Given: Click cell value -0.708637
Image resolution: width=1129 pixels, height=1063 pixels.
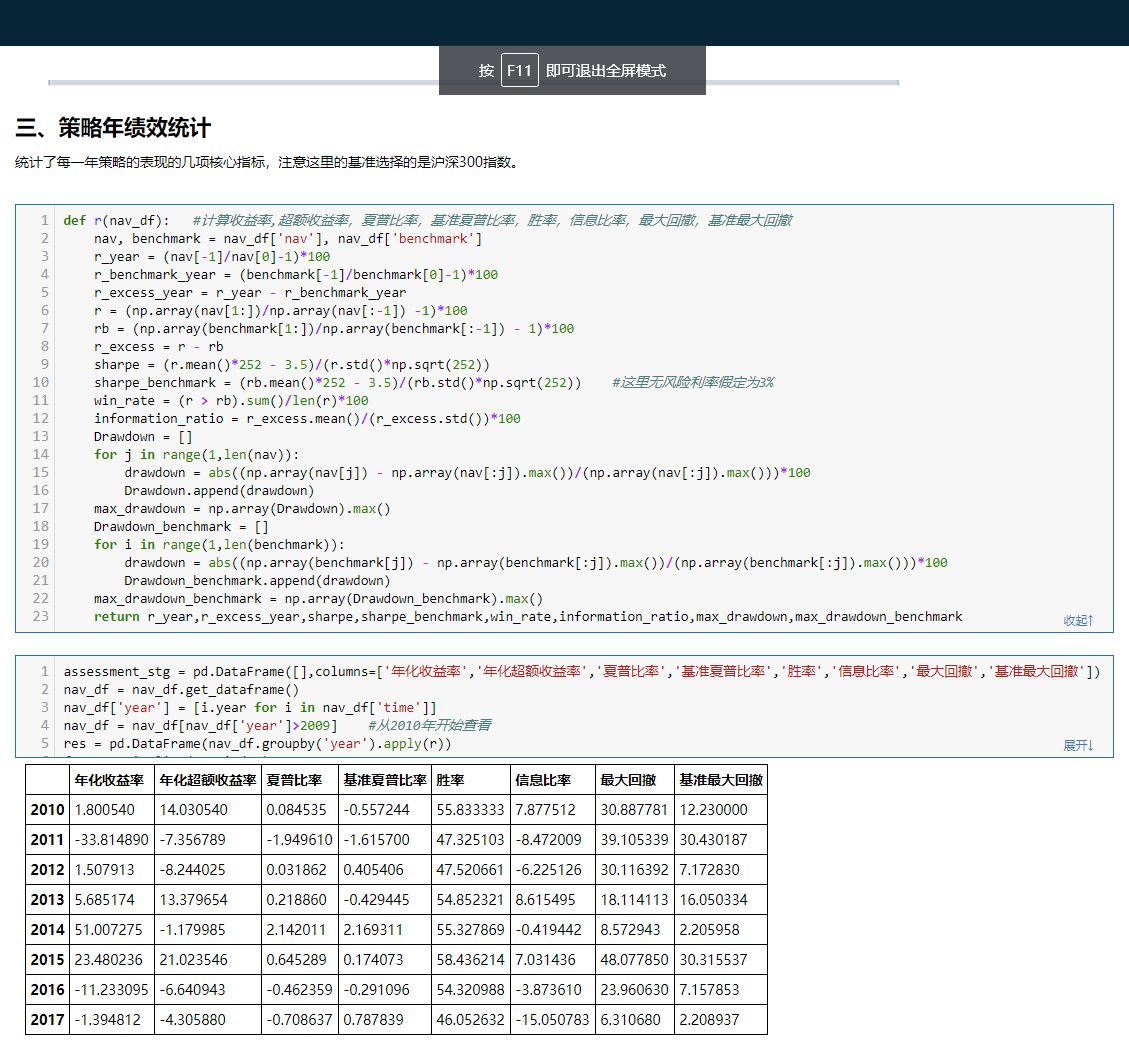Looking at the screenshot, I should click(x=300, y=1020).
